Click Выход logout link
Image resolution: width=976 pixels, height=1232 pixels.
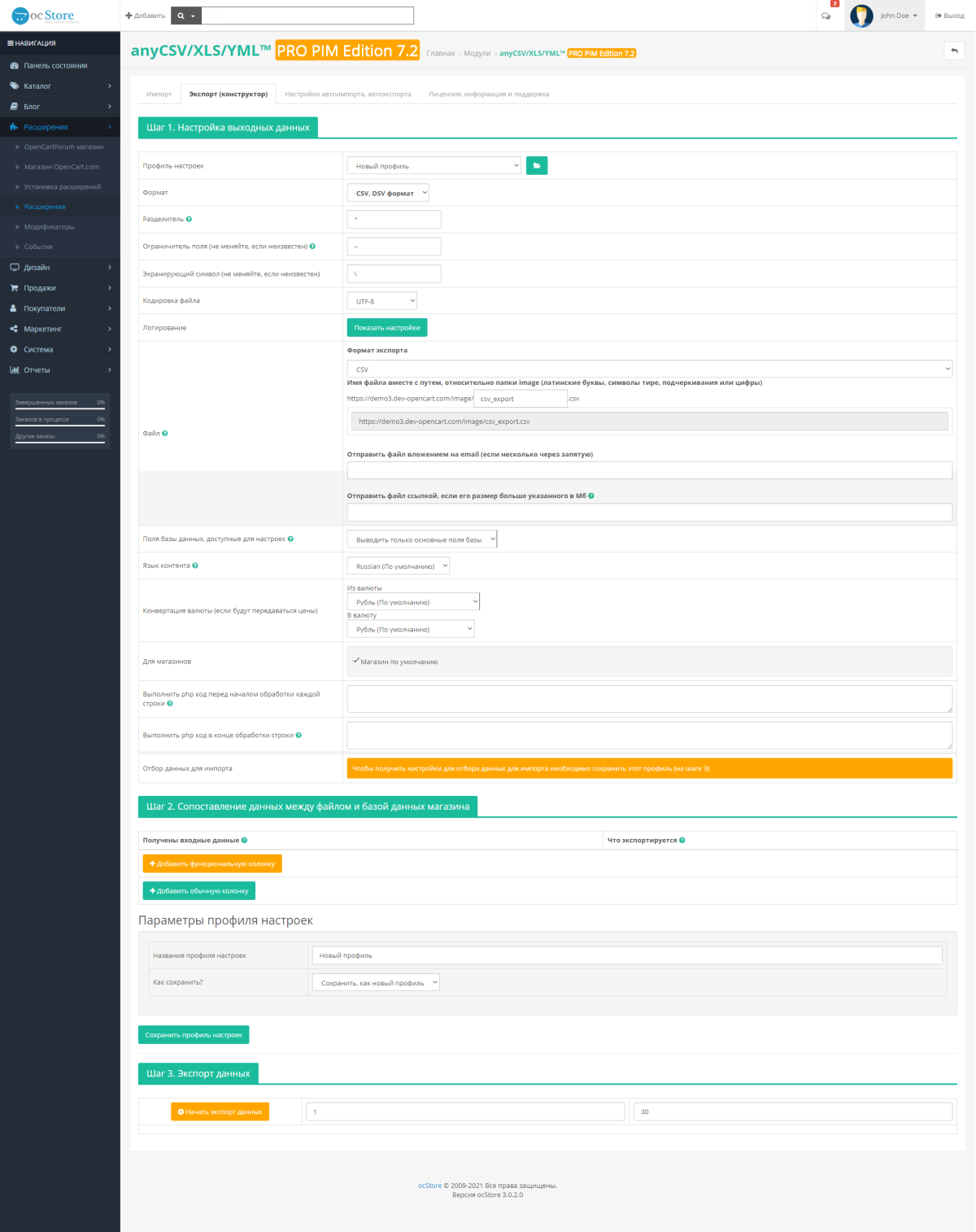[949, 15]
